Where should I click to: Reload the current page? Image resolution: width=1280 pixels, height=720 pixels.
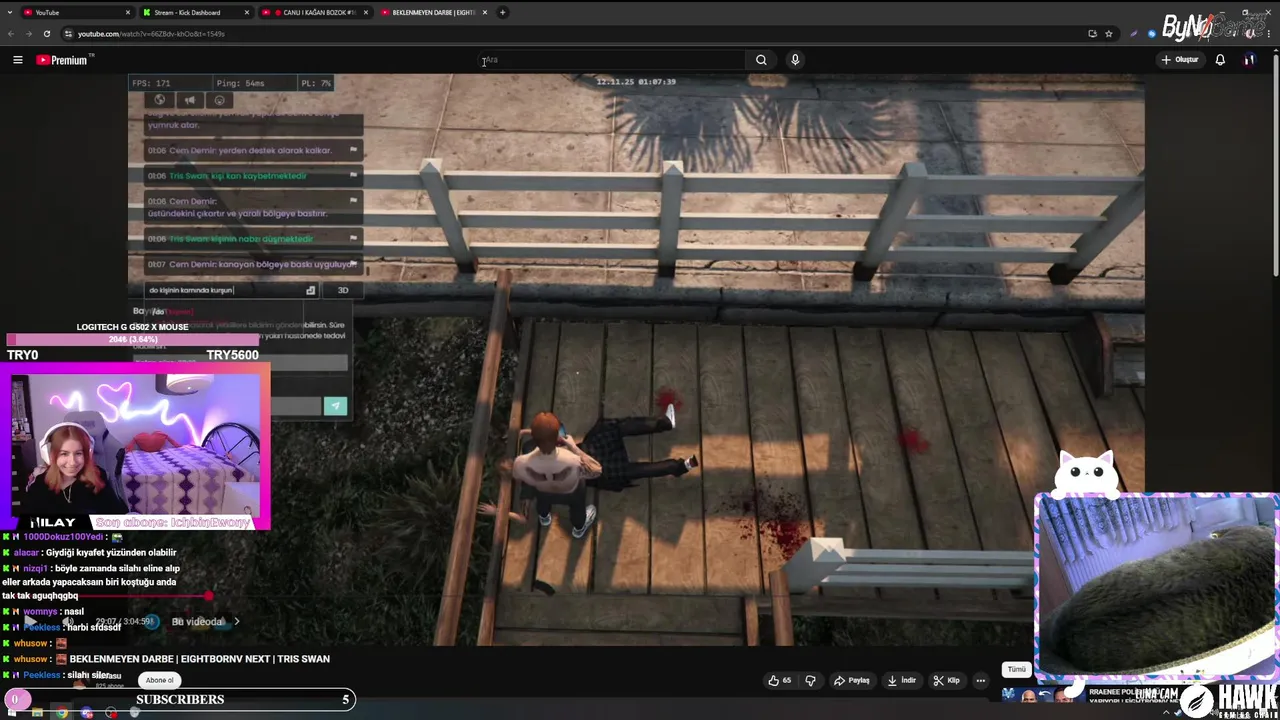click(x=46, y=34)
